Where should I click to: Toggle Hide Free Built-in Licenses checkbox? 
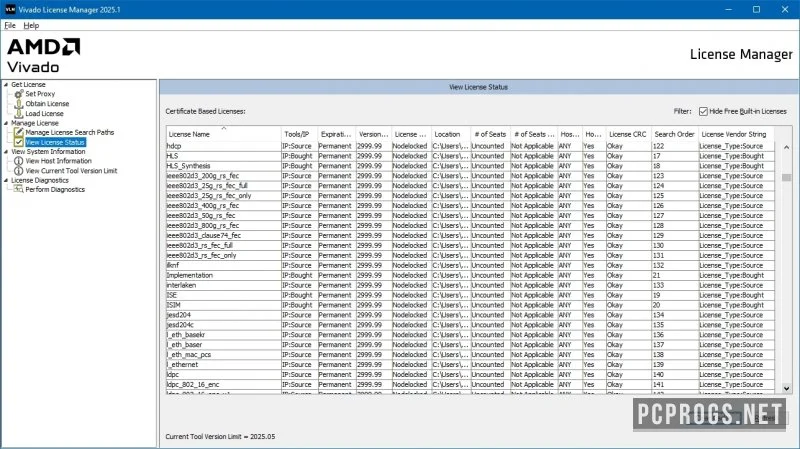tap(703, 111)
